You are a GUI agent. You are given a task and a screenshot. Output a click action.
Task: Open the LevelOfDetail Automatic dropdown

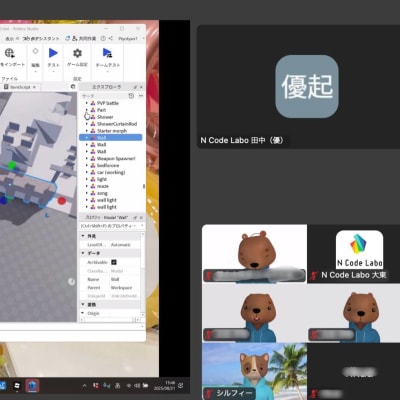[124, 245]
